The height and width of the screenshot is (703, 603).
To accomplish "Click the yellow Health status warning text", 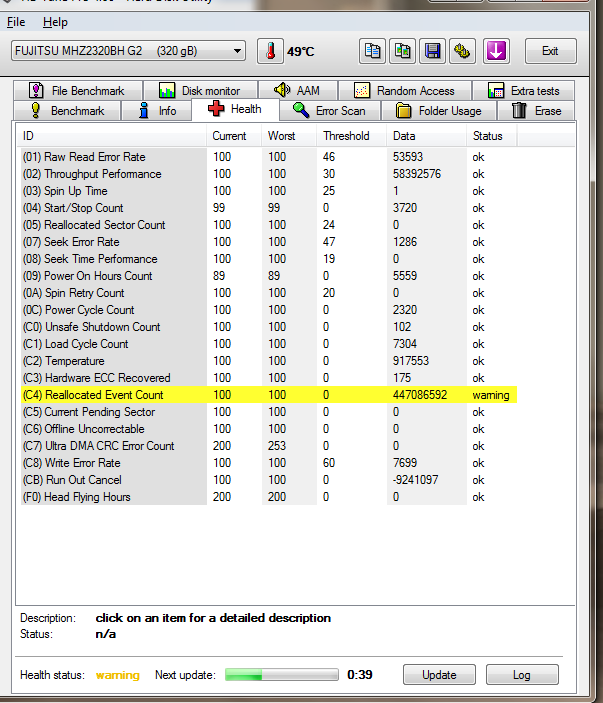I will tap(118, 675).
